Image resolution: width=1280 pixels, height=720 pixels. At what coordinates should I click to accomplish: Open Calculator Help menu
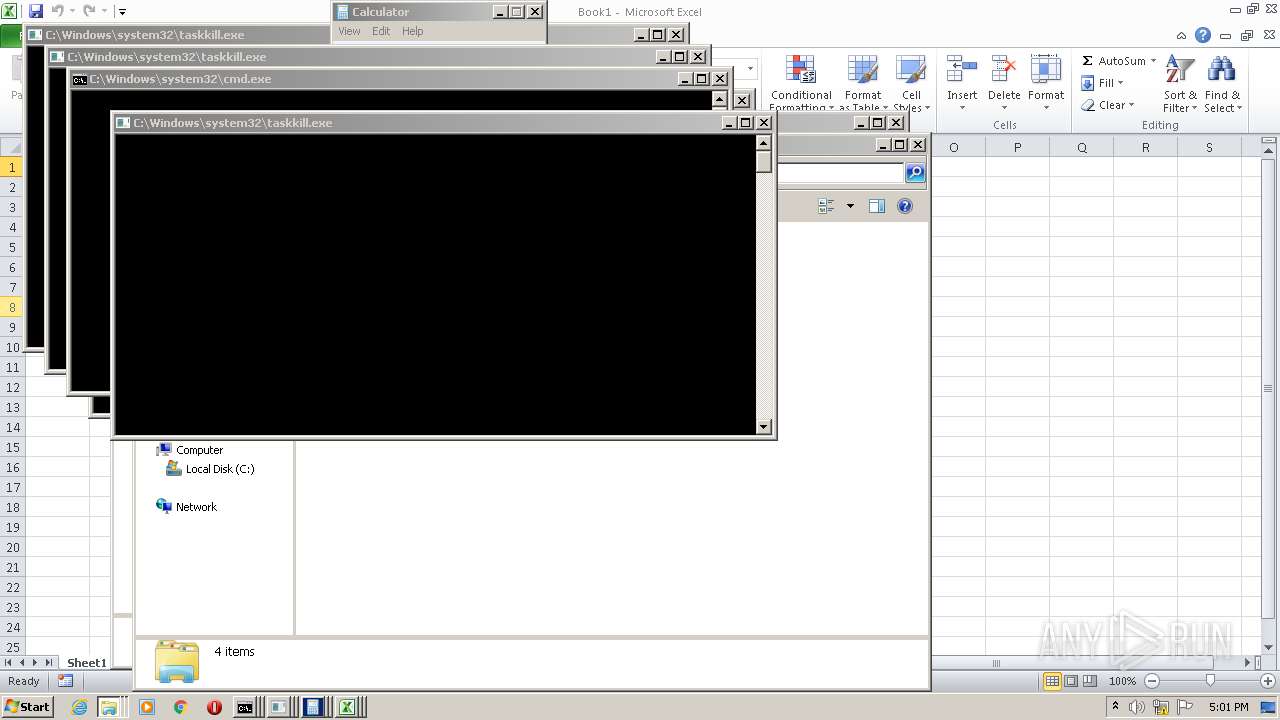point(413,31)
